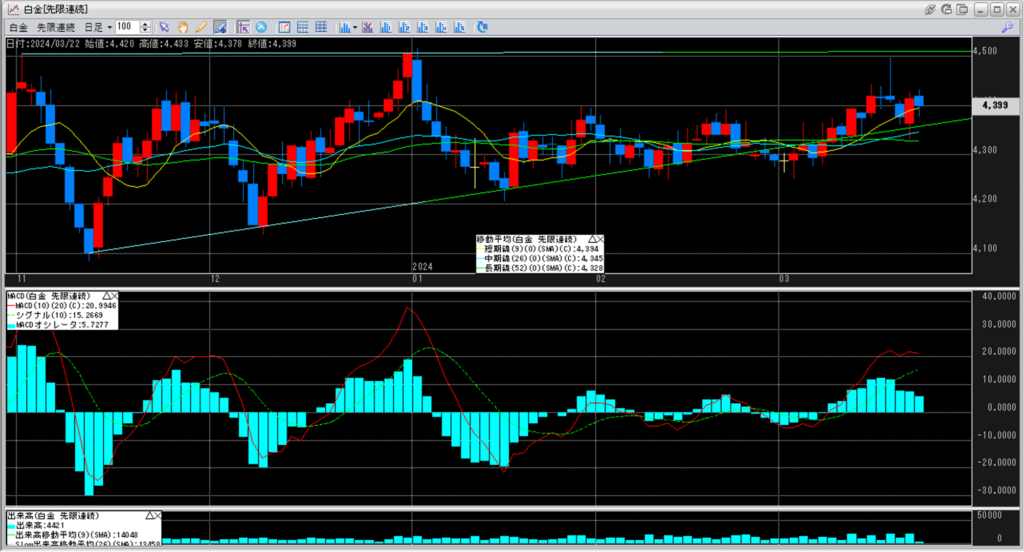
Task: Activate the hand pan tool
Action: [183, 26]
